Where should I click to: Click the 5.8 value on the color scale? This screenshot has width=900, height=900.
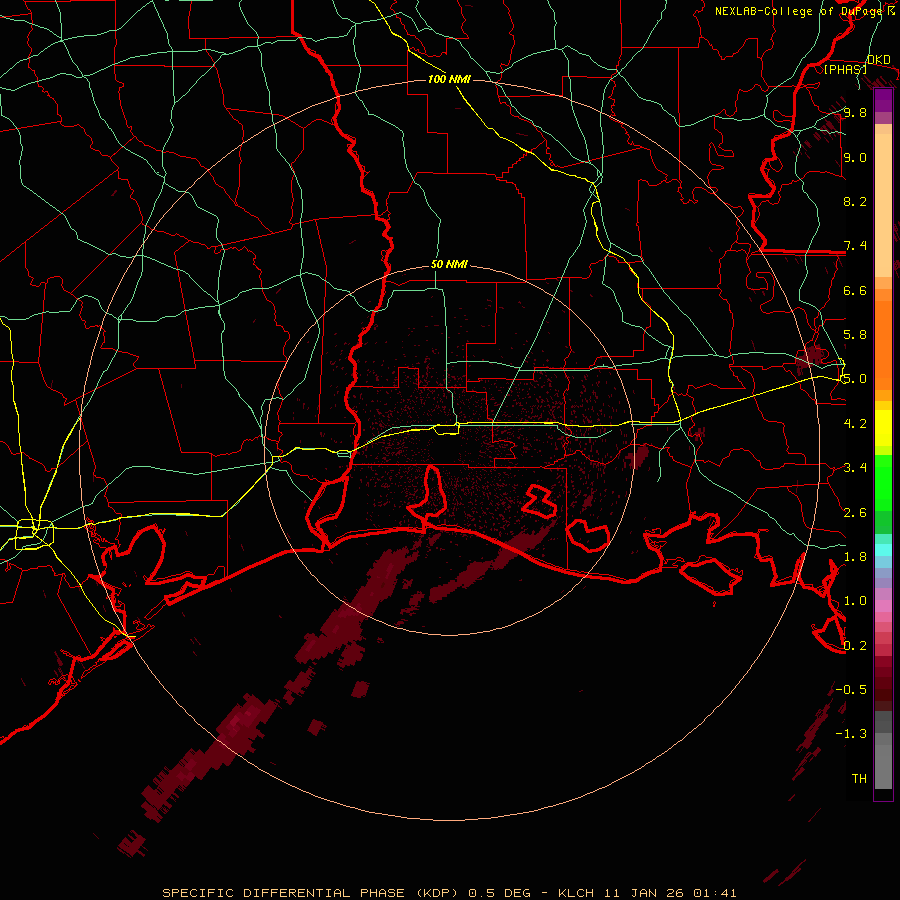coord(855,335)
